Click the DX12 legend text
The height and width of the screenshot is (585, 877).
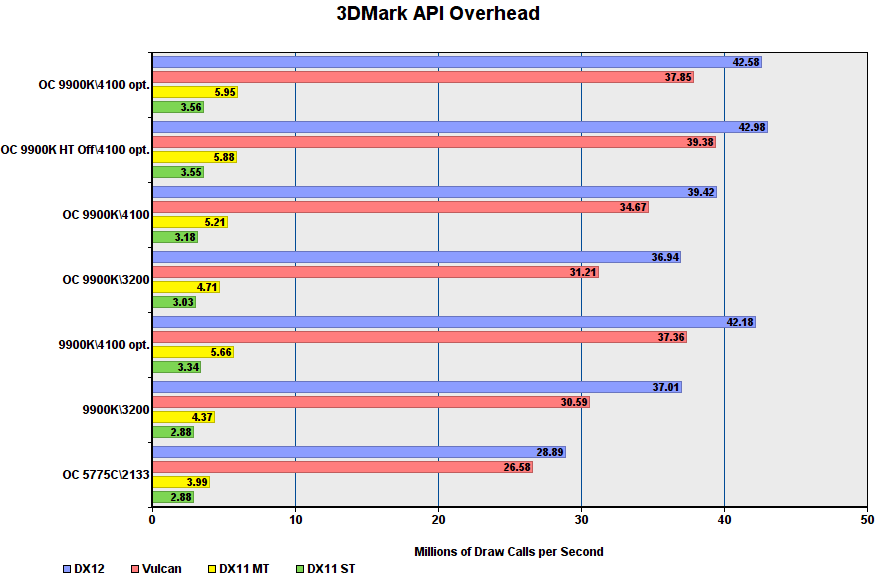(89, 569)
